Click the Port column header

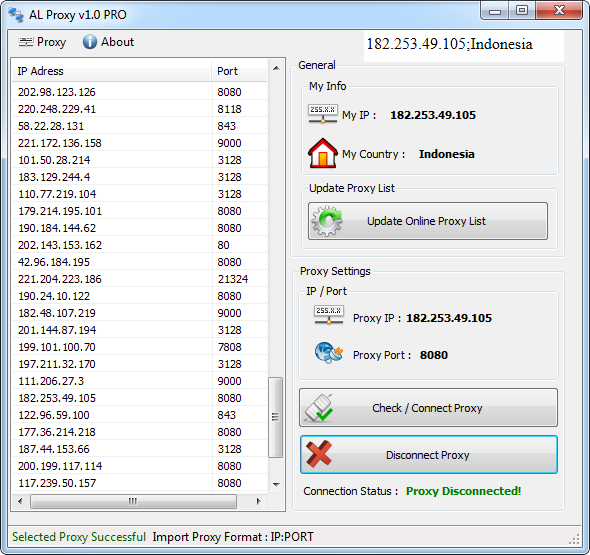tap(239, 71)
